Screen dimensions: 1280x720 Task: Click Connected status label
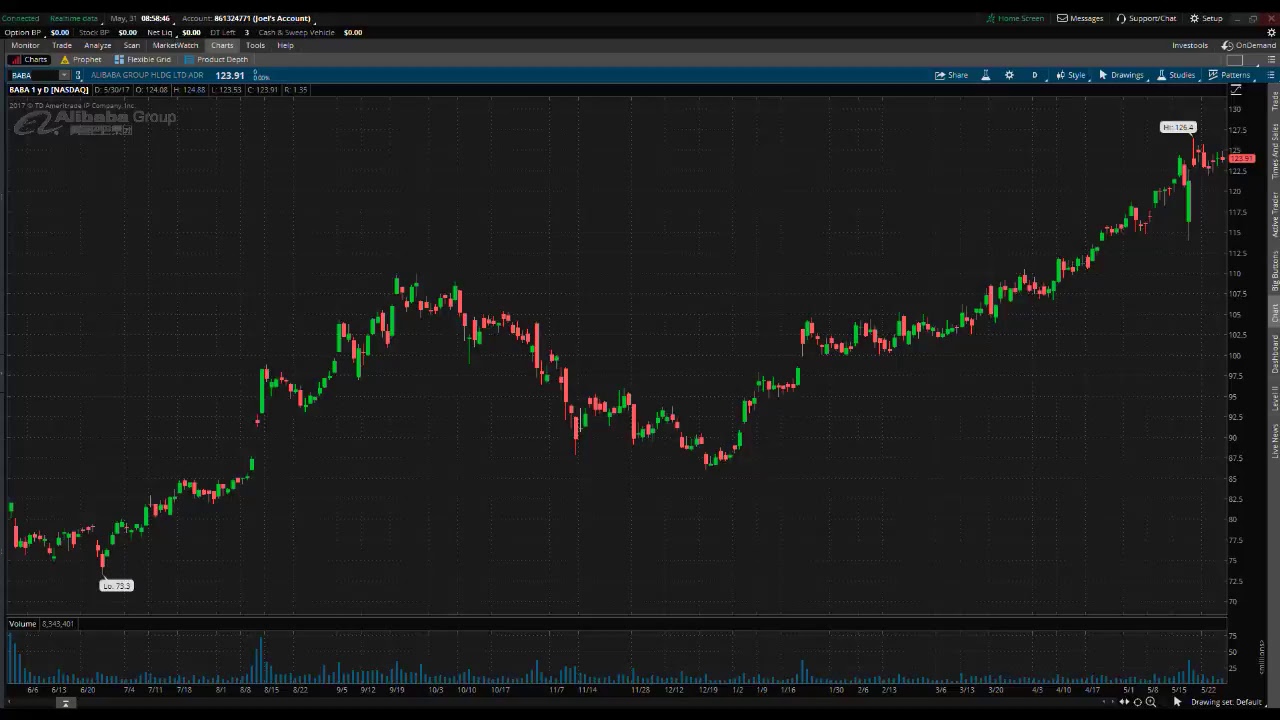pos(20,18)
